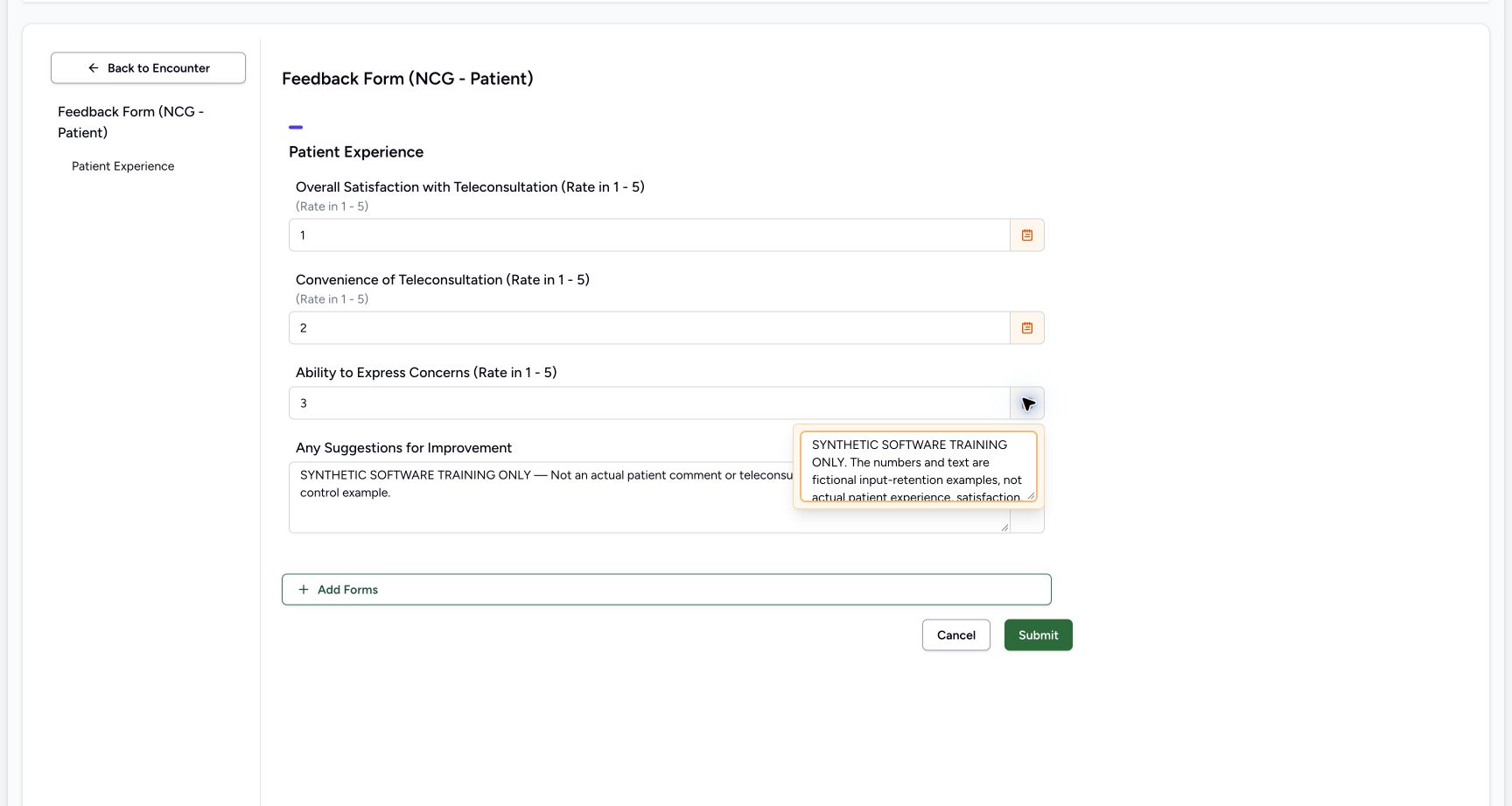Submit the feedback form
This screenshot has height=806, width=1512.
coord(1038,635)
